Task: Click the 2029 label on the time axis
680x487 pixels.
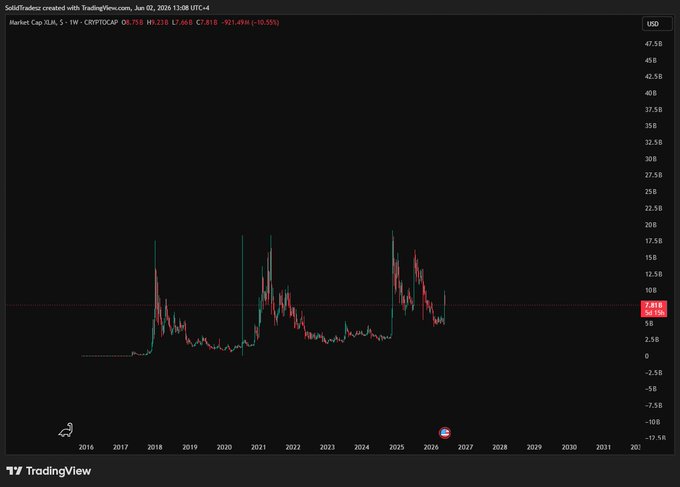Action: coord(534,447)
